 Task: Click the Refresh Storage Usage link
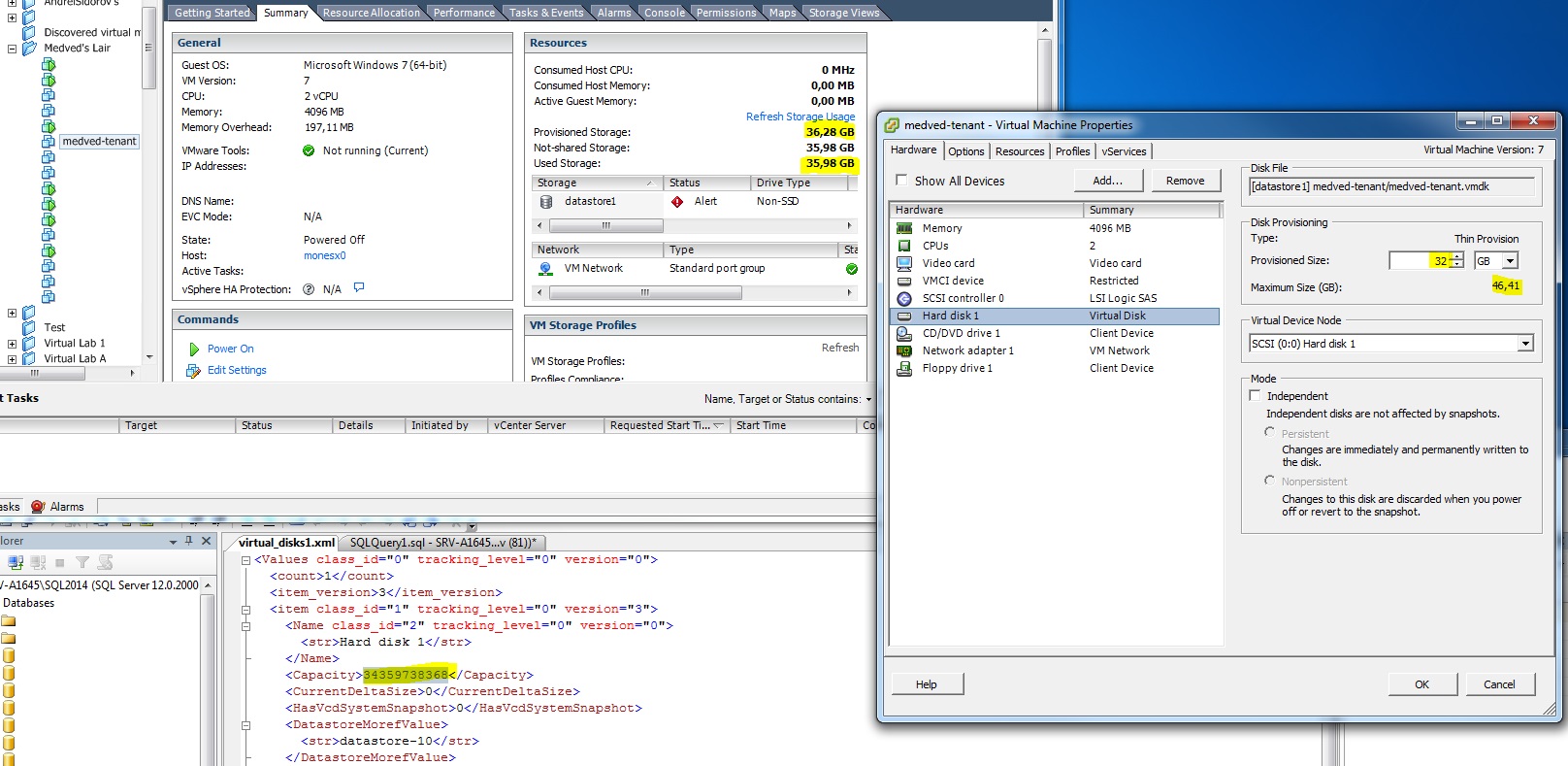tap(800, 117)
